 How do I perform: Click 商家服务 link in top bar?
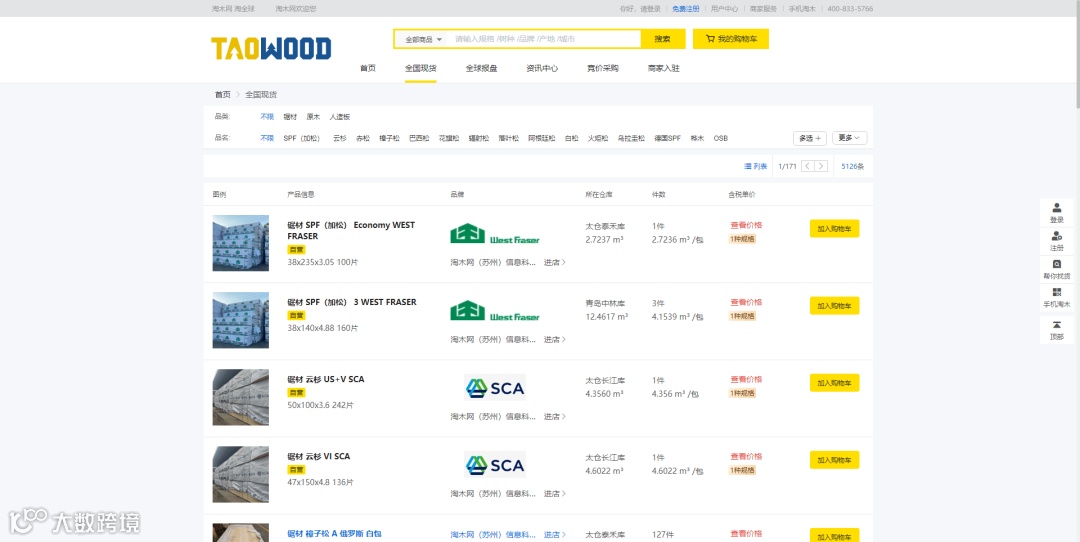pyautogui.click(x=763, y=9)
